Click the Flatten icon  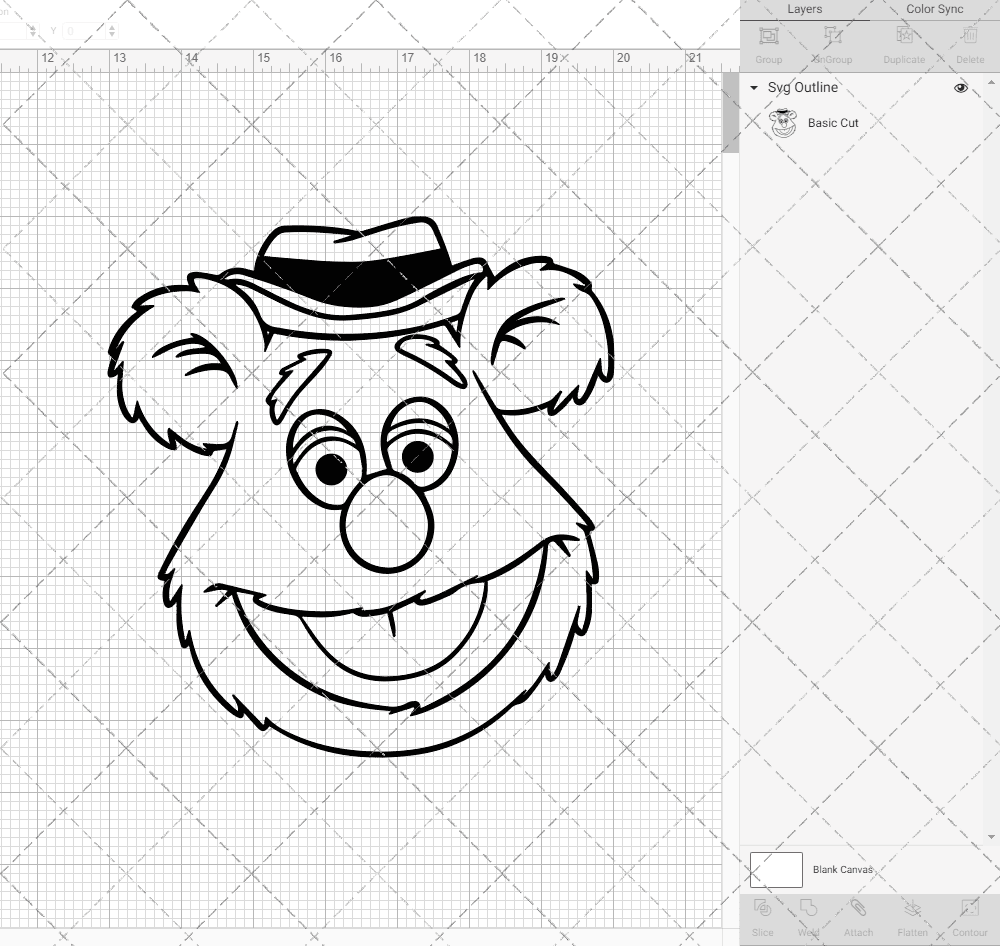(913, 908)
